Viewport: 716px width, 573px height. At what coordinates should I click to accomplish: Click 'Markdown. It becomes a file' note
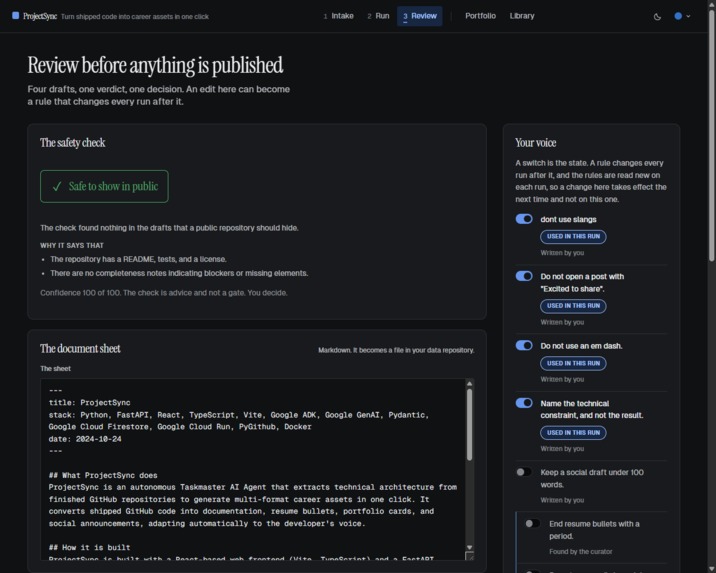[396, 350]
